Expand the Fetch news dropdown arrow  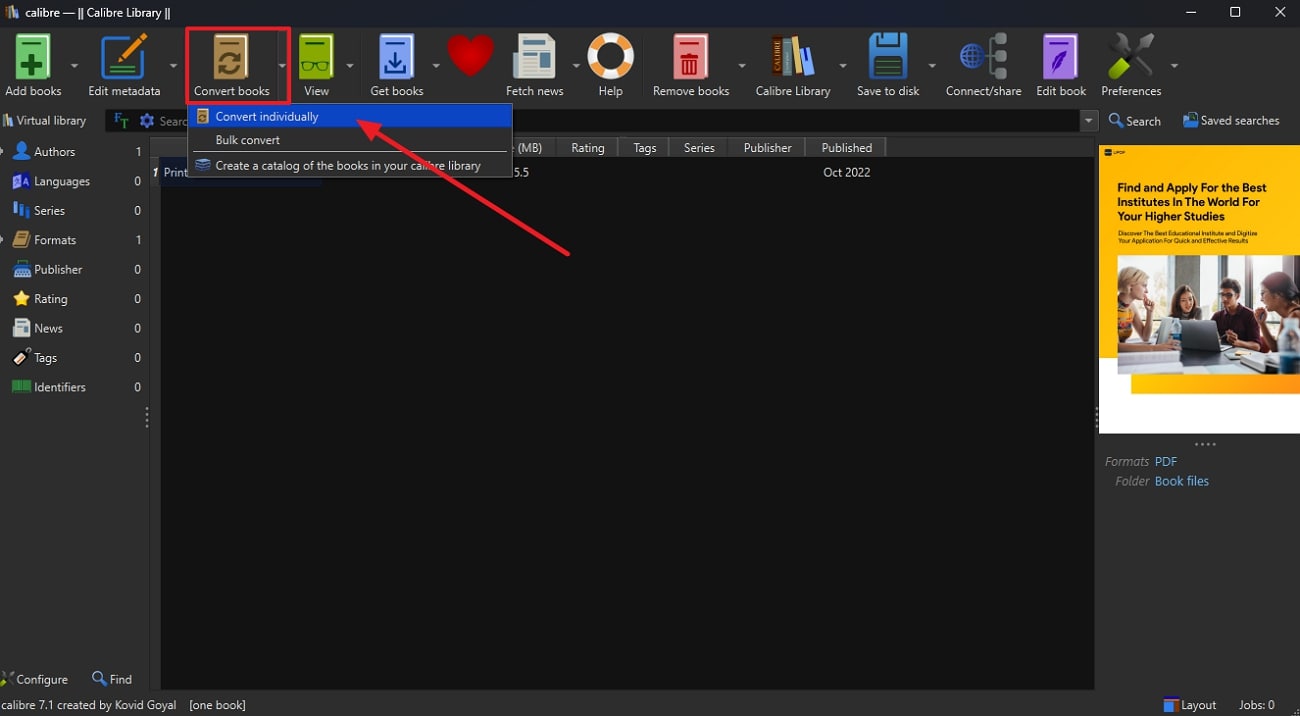coord(576,66)
